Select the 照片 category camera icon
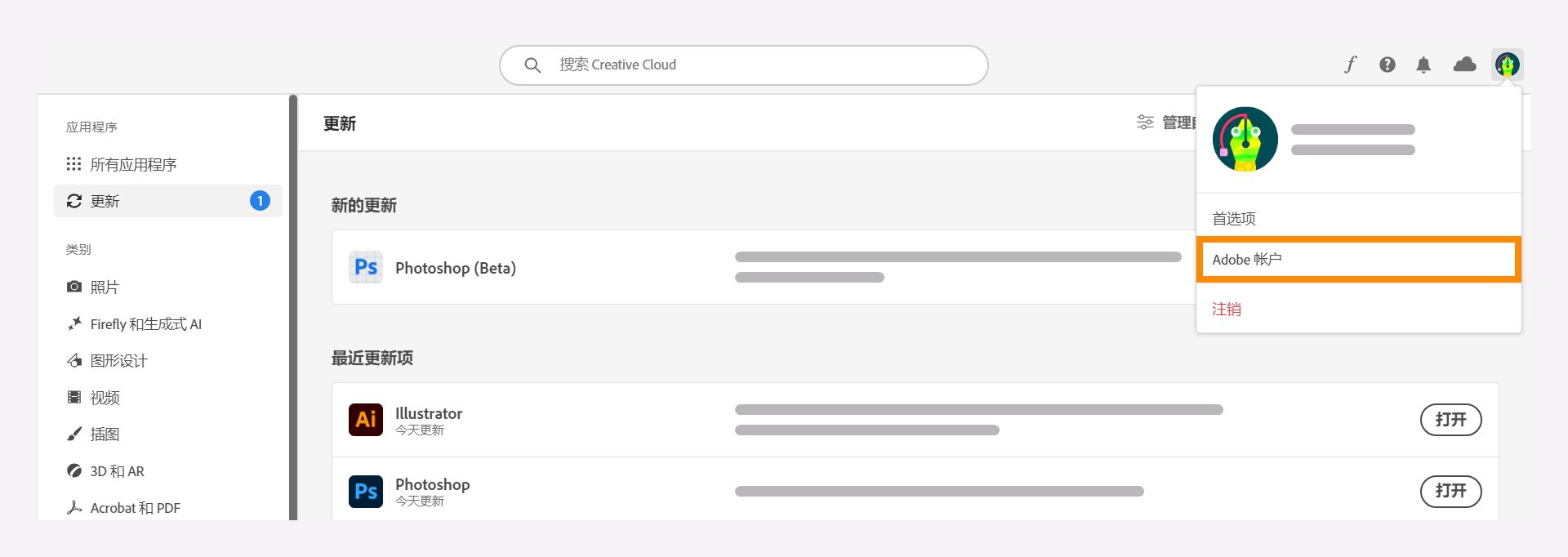Viewport: 1568px width, 557px height. click(x=74, y=287)
